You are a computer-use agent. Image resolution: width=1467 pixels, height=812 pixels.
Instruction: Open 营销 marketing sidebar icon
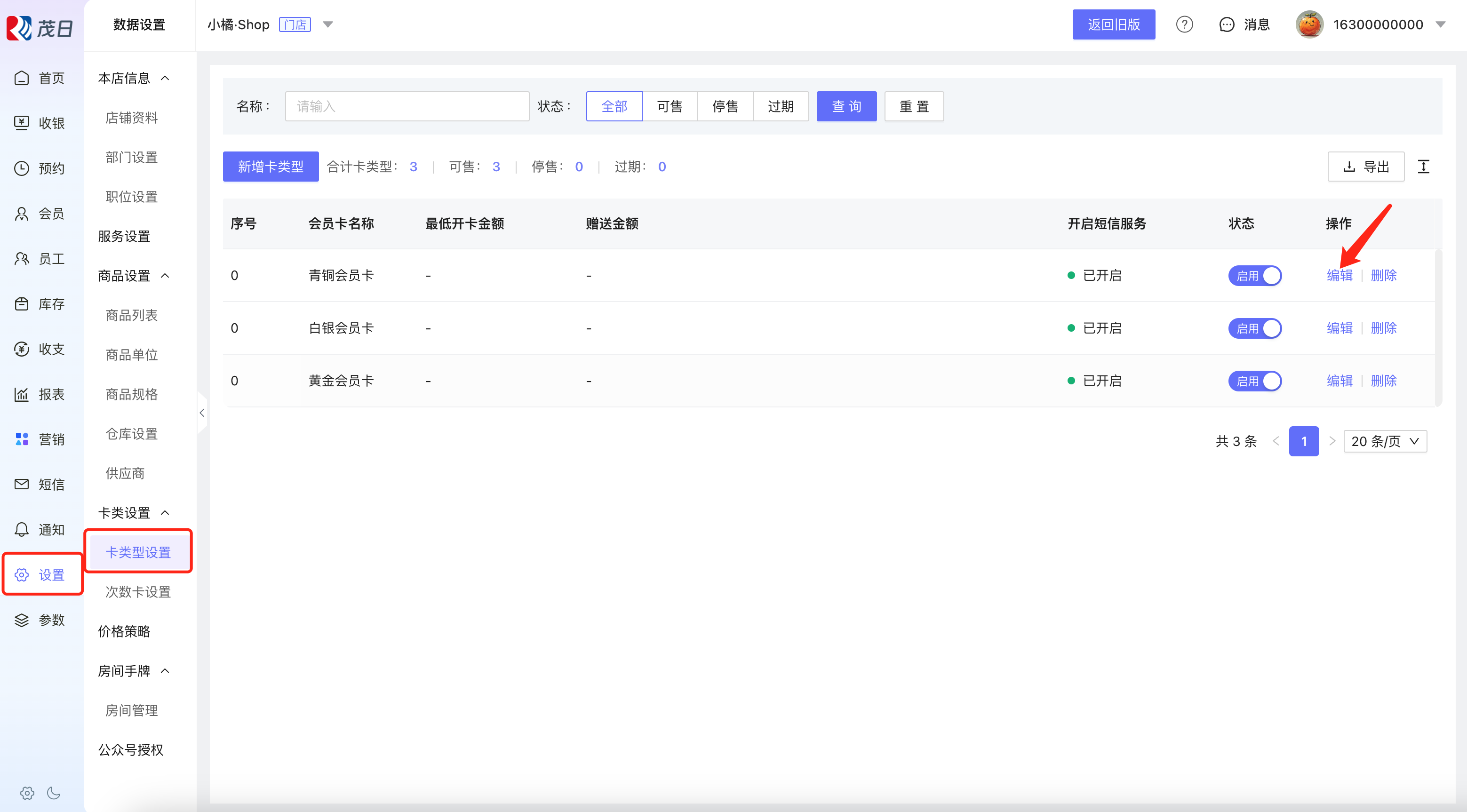pyautogui.click(x=22, y=439)
